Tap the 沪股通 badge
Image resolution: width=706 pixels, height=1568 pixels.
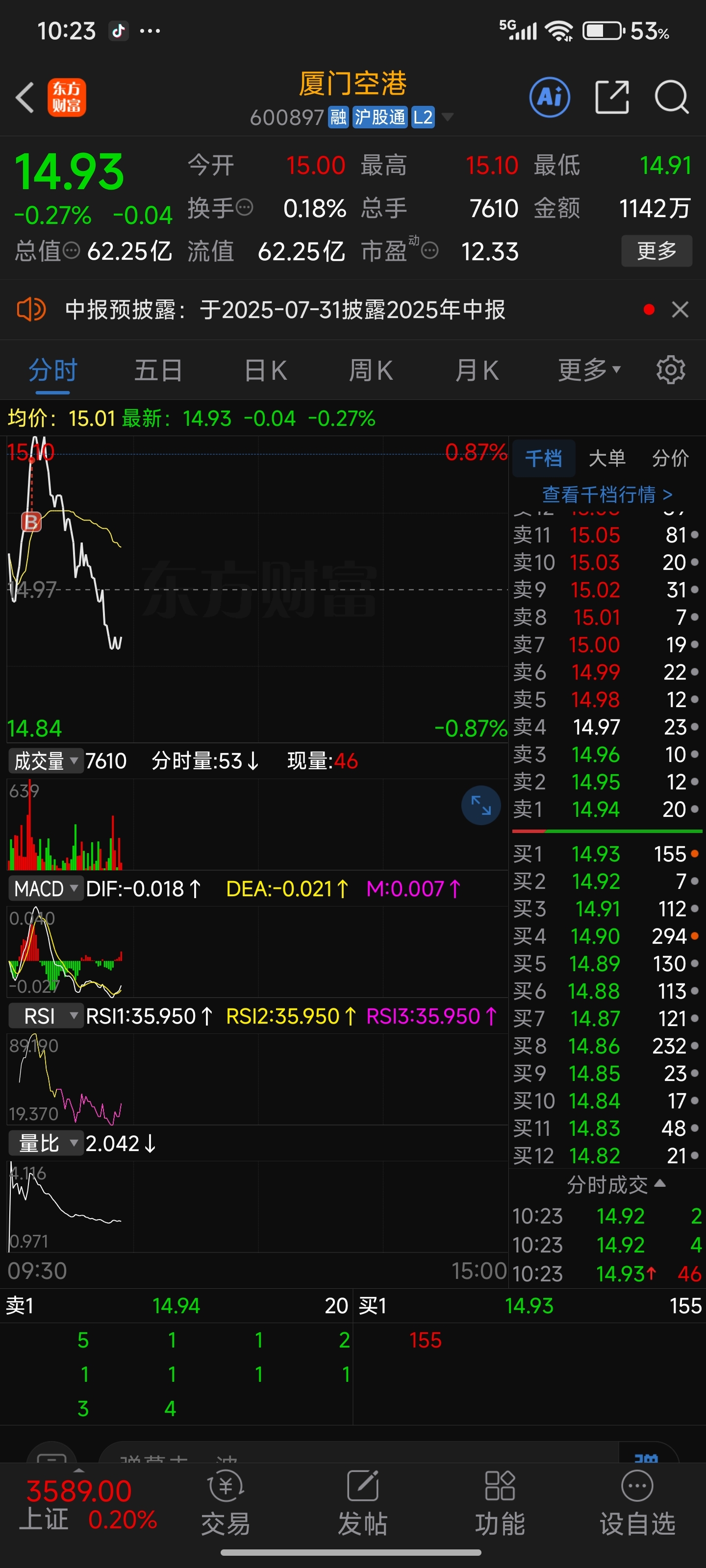(379, 117)
